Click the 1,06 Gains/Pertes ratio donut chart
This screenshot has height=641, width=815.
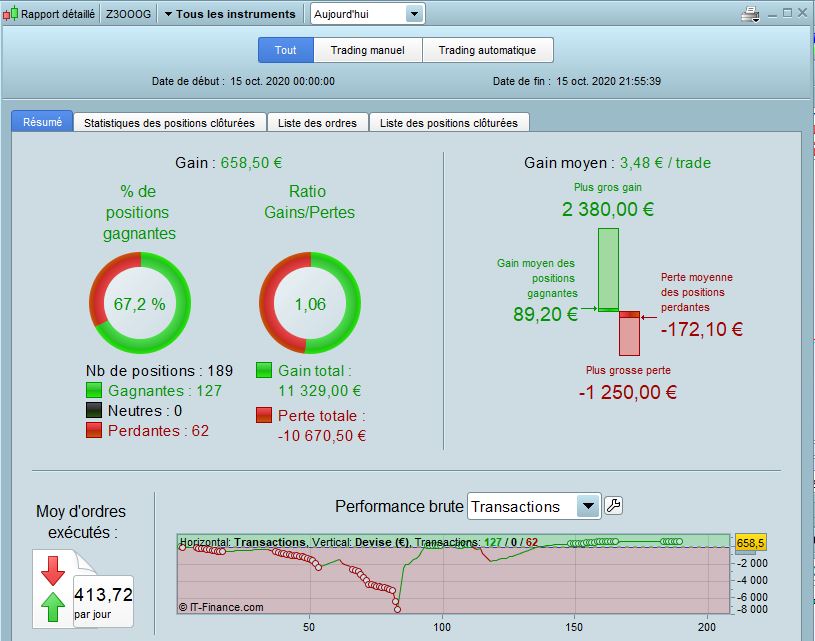(x=310, y=303)
